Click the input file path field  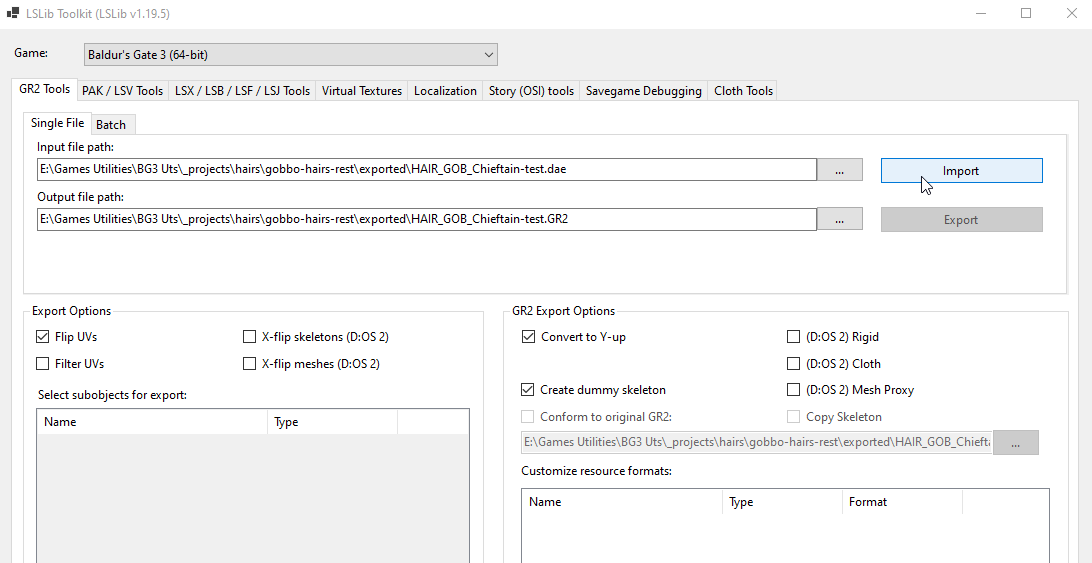[426, 170]
